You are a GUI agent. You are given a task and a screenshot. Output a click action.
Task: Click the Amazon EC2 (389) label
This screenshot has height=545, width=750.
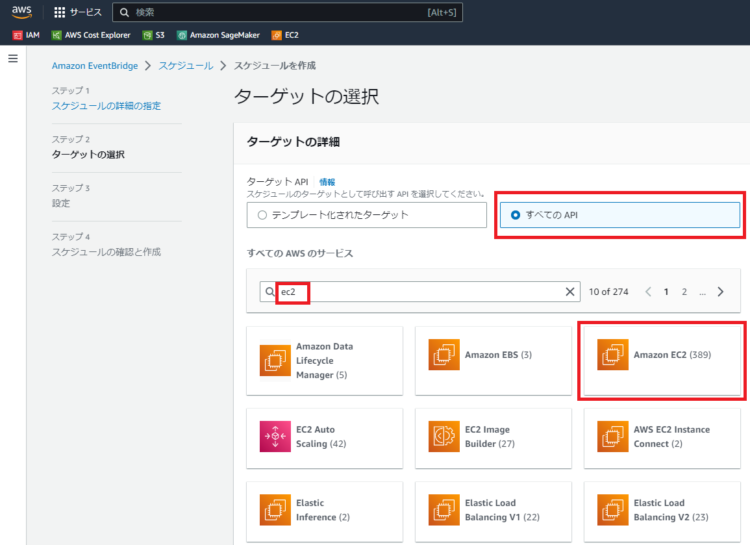(x=672, y=355)
